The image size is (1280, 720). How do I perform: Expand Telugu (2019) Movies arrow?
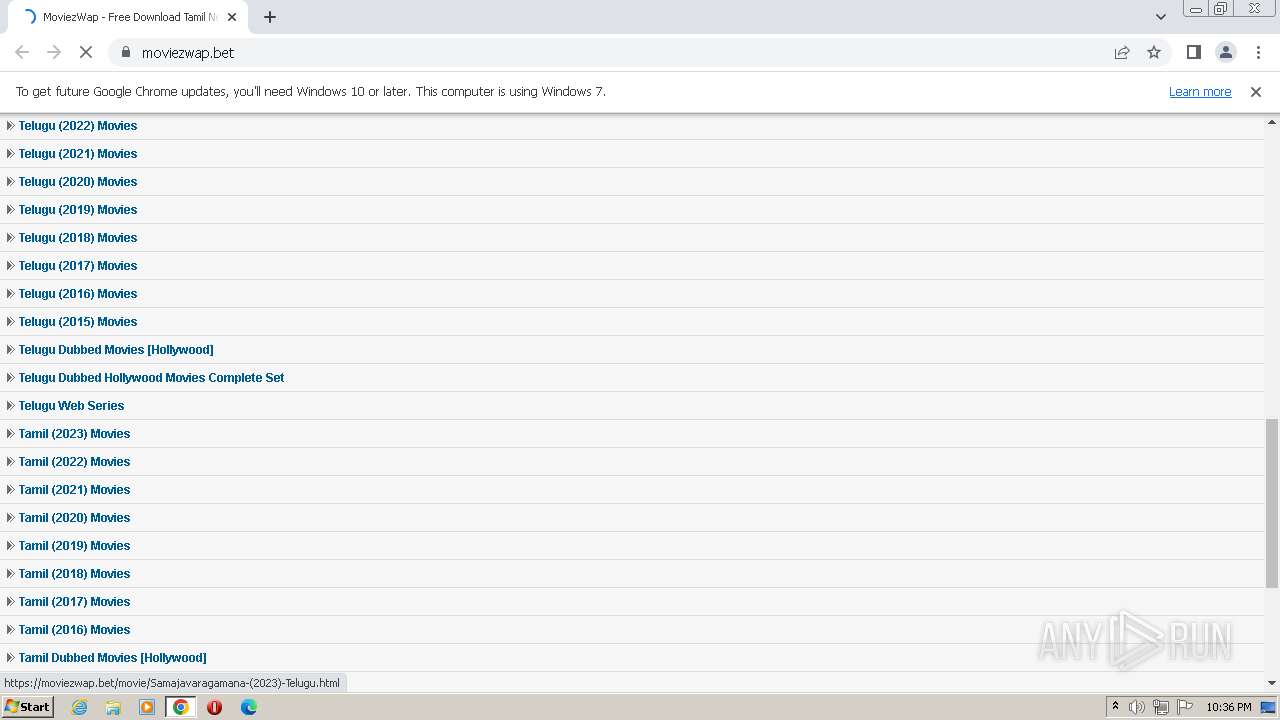point(10,210)
